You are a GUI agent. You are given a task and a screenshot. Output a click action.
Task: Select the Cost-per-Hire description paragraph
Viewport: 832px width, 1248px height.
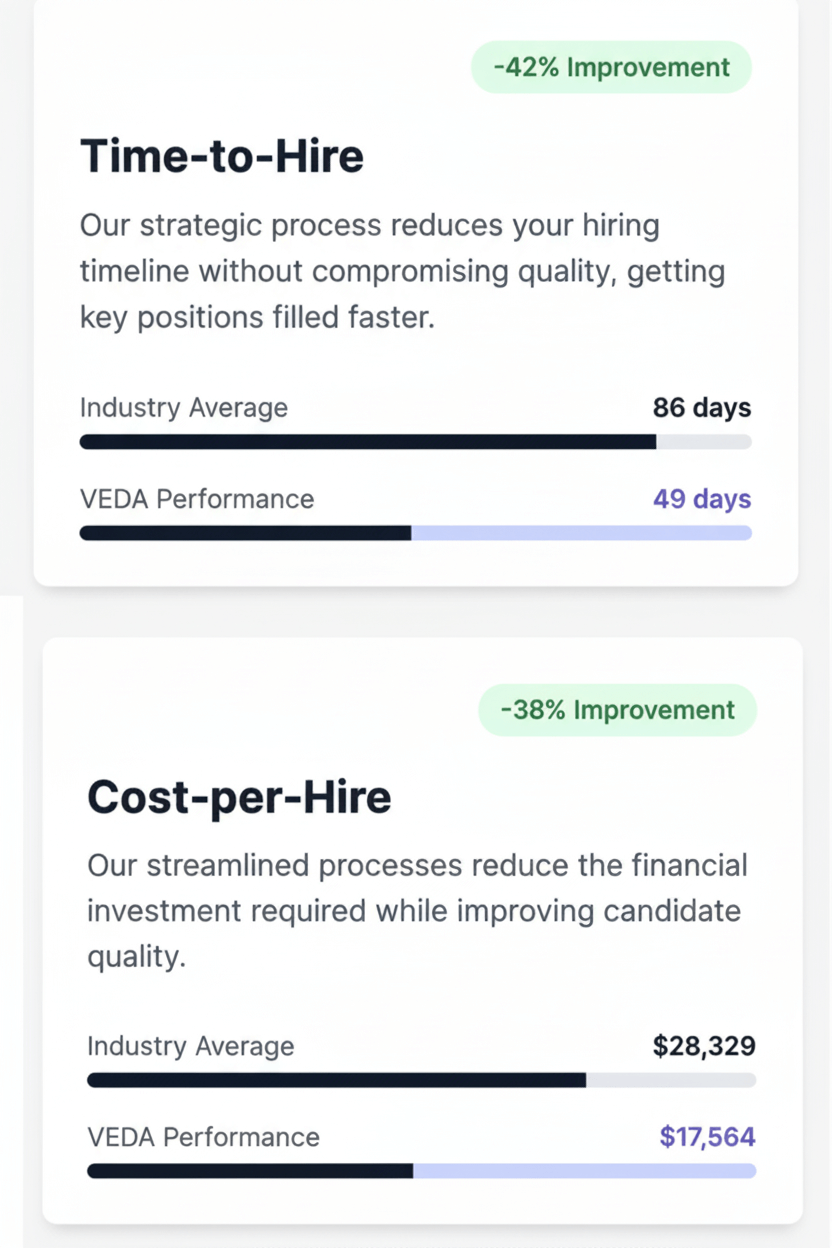pos(417,911)
